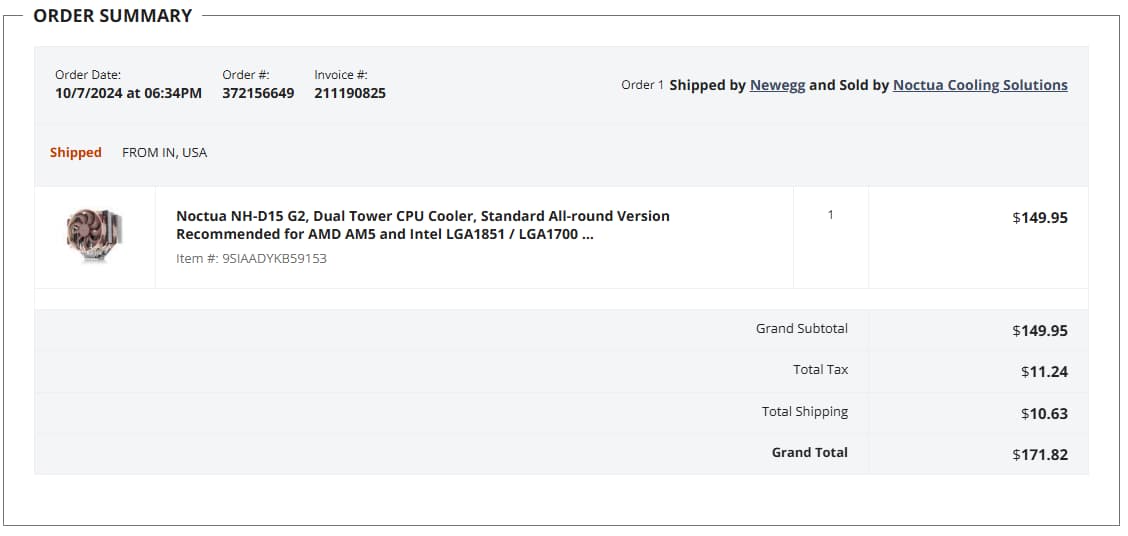Open the Noctua Cooling Solutions seller link

tap(980, 85)
